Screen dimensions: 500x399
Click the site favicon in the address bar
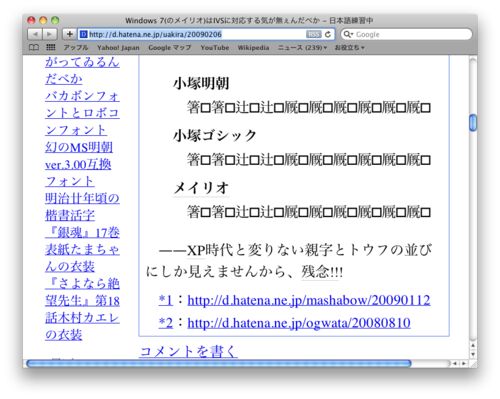click(84, 34)
